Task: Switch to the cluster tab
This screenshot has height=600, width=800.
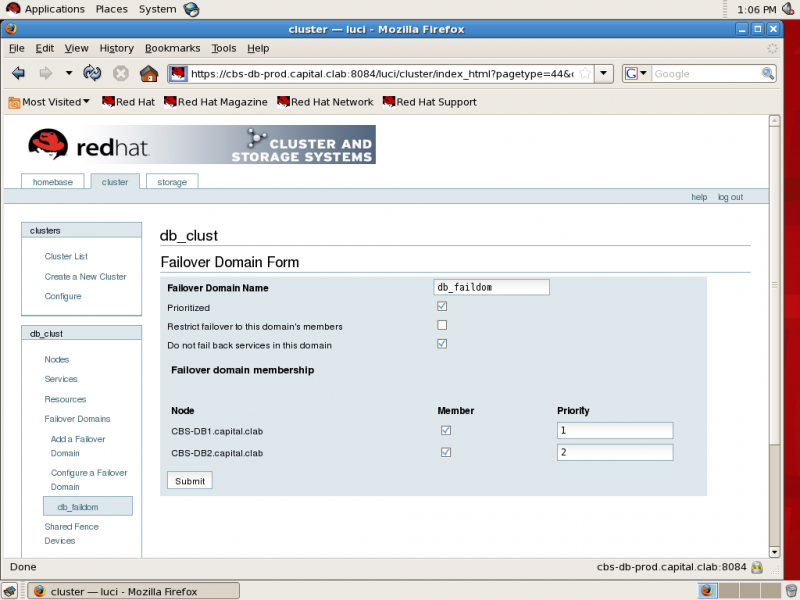Action: click(x=115, y=182)
